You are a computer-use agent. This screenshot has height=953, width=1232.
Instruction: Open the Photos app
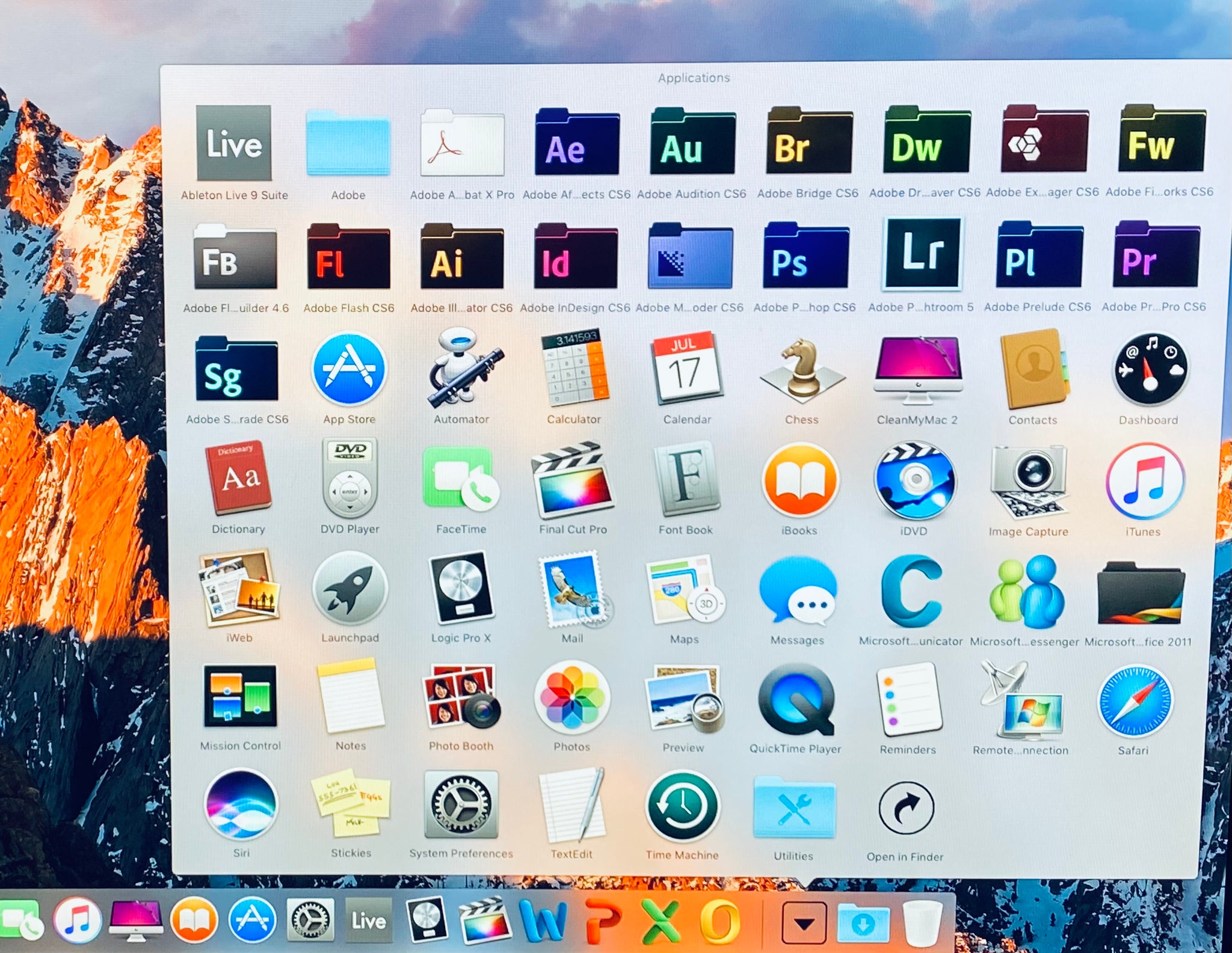click(572, 698)
